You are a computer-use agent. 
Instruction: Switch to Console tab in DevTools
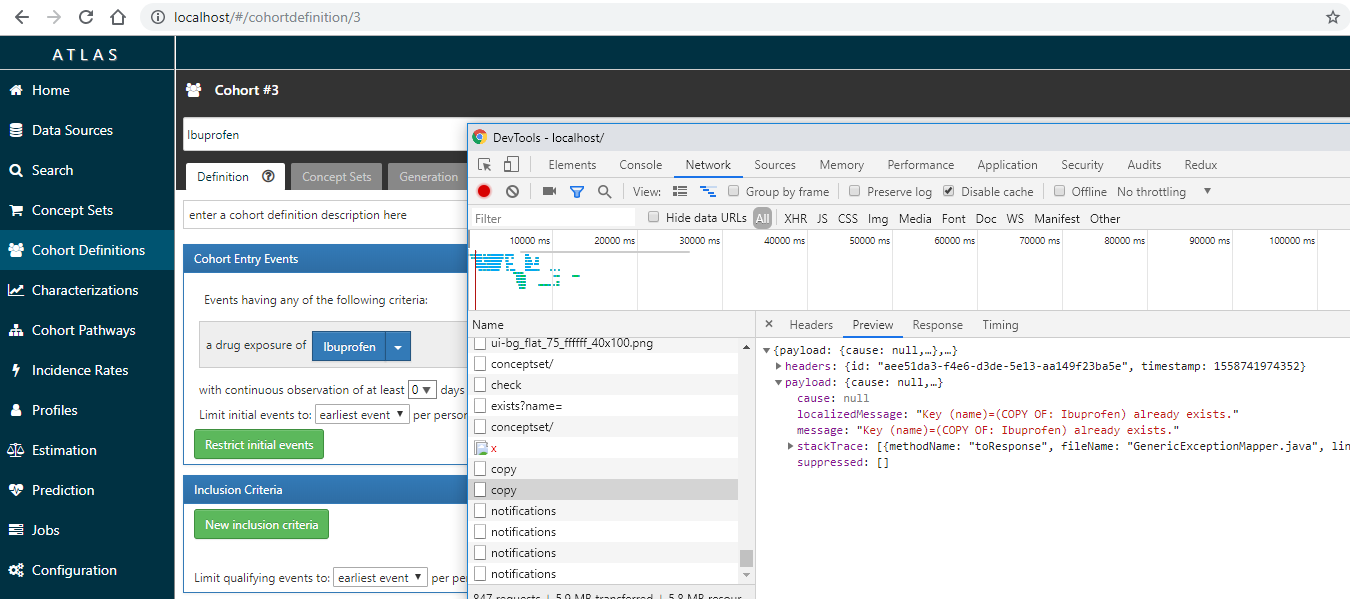click(x=641, y=165)
